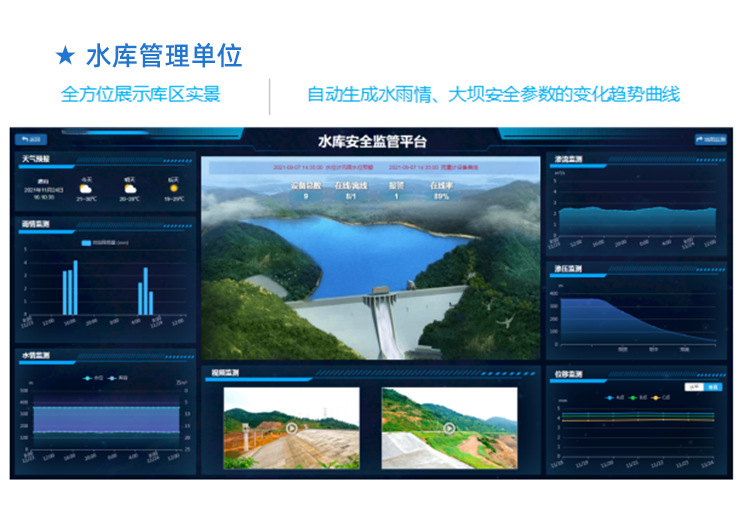Play the left dam crest video
This screenshot has height=519, width=750.
click(x=291, y=428)
